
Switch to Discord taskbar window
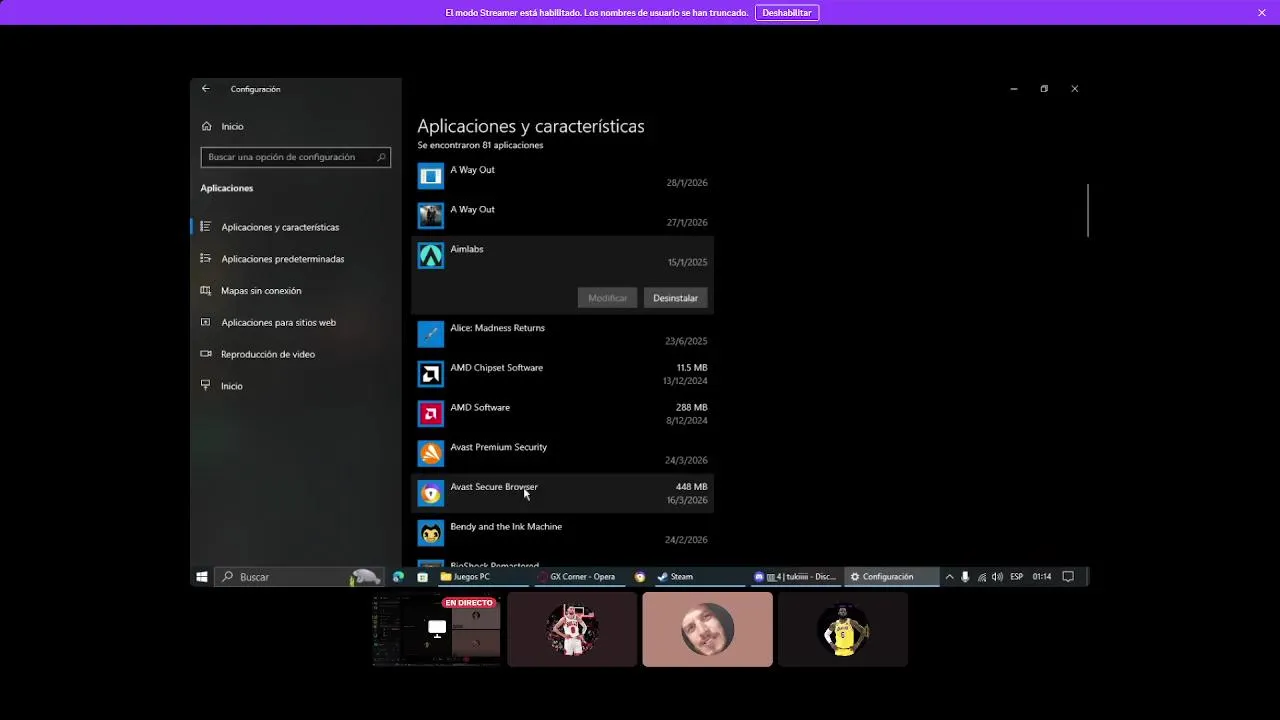796,577
